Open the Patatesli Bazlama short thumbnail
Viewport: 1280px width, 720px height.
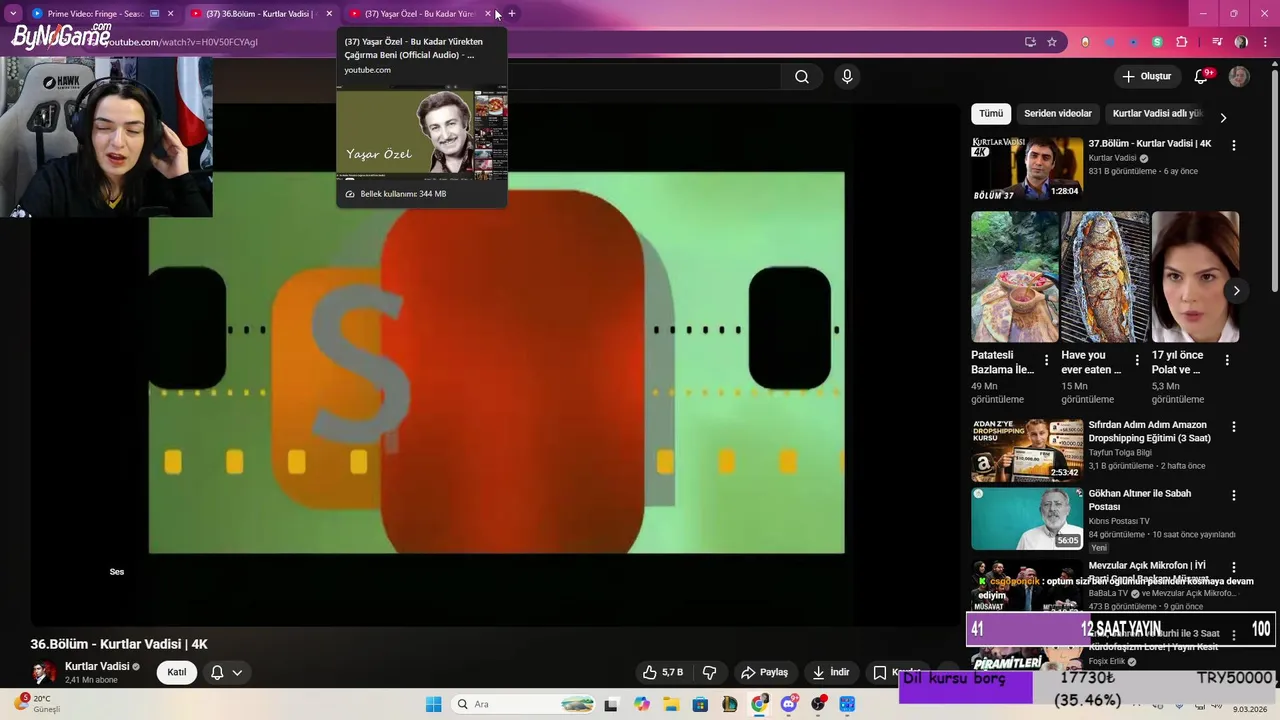click(1015, 277)
